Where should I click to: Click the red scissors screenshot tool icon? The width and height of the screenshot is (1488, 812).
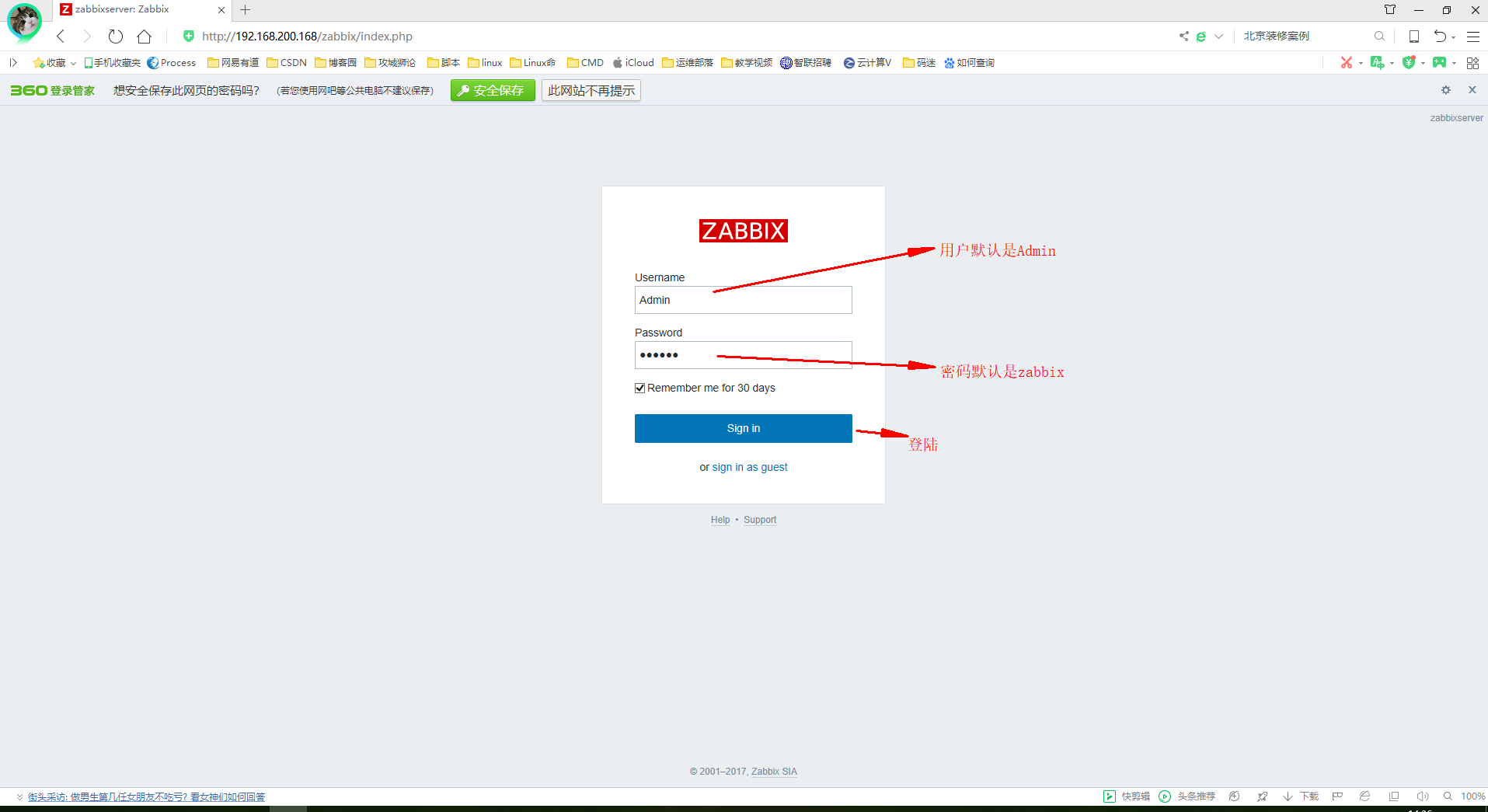pyautogui.click(x=1347, y=62)
